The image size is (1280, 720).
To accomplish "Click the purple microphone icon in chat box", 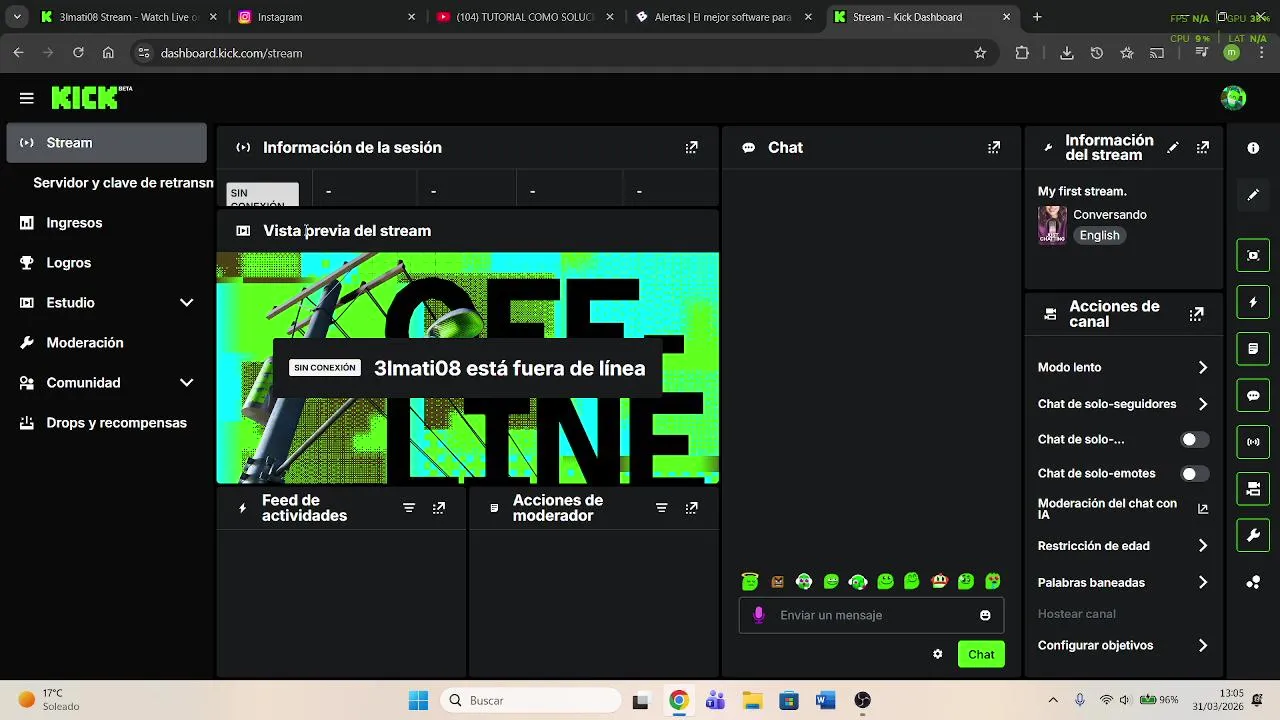I will tap(759, 615).
